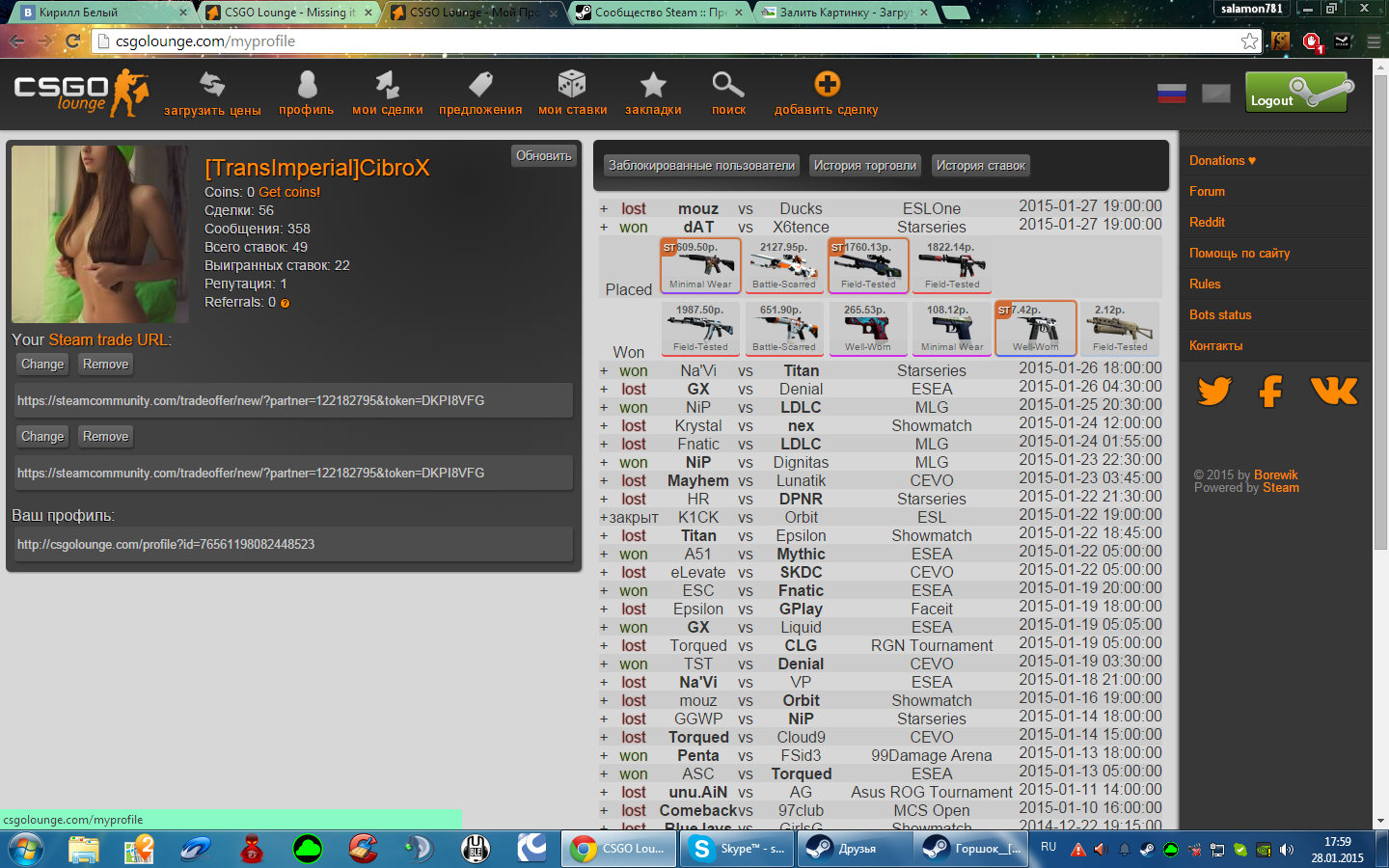Expand the GX vs Denial bet row
Viewport: 1389px width, 868px height.
604,390
